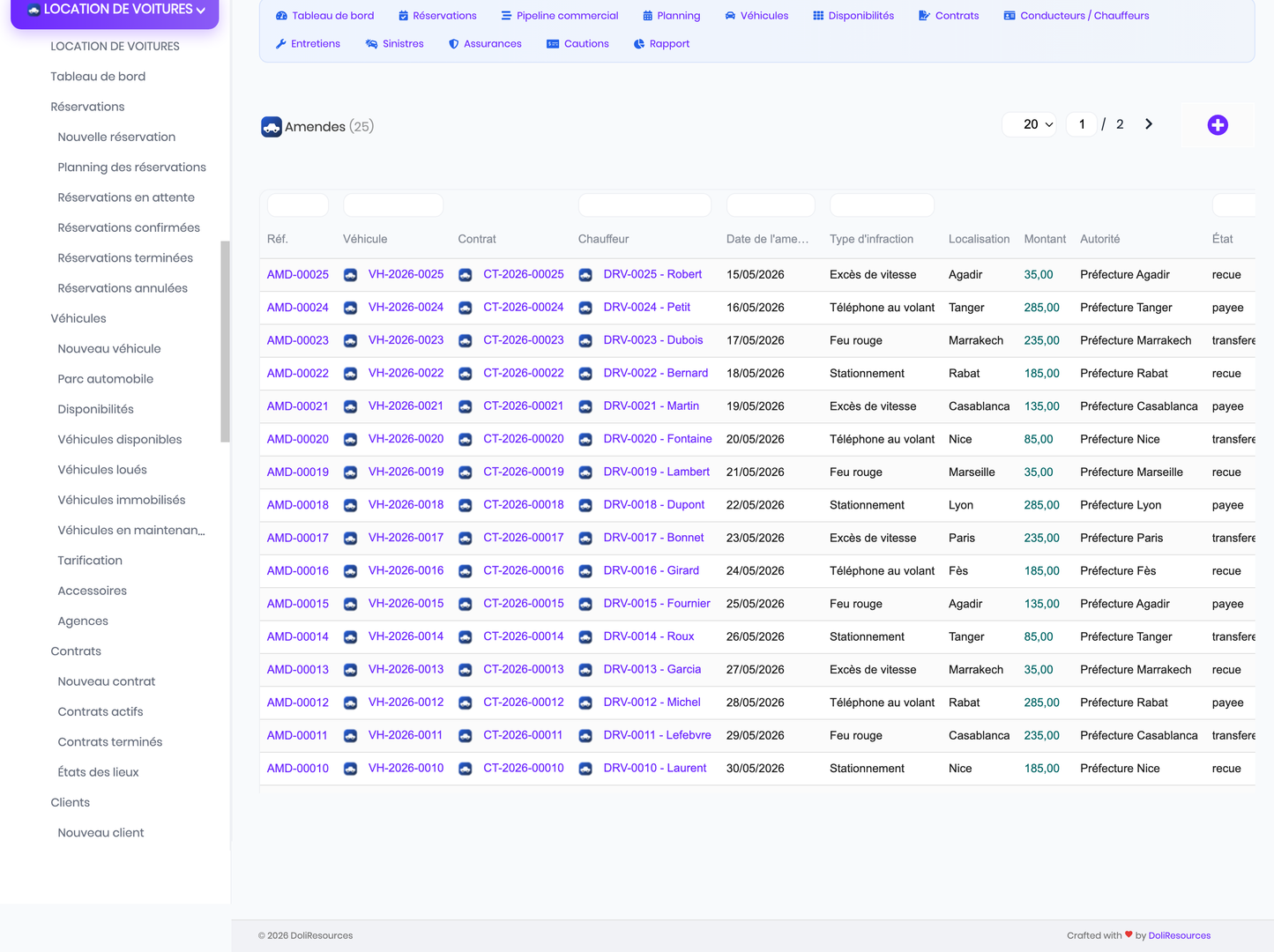Click vehicle icon beside VH-2026-0022
This screenshot has height=952, width=1274.
[x=350, y=374]
